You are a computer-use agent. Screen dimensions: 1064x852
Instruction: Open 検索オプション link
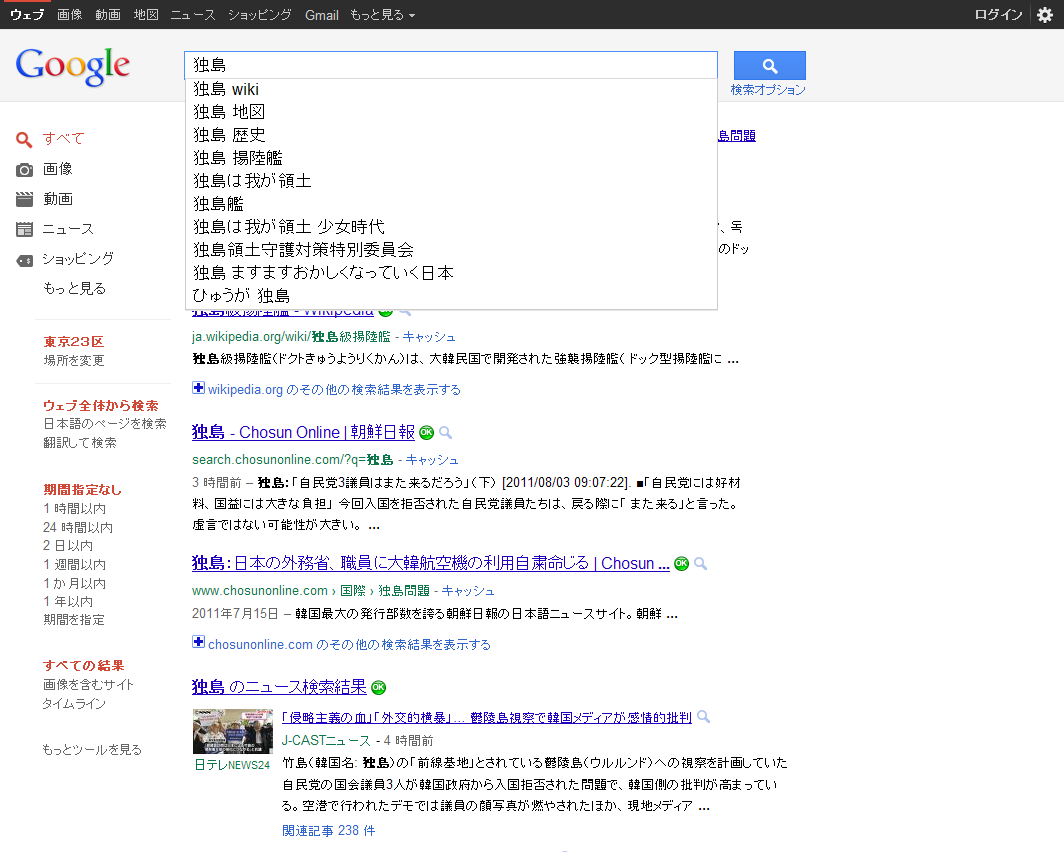pos(768,90)
